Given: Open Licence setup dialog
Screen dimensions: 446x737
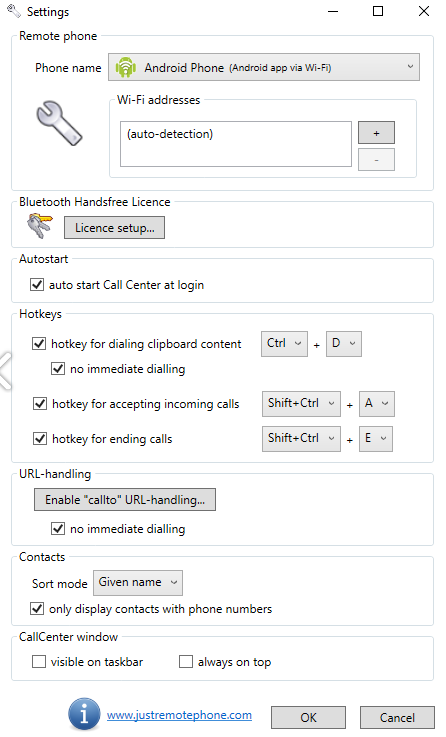Looking at the screenshot, I should pos(114,227).
